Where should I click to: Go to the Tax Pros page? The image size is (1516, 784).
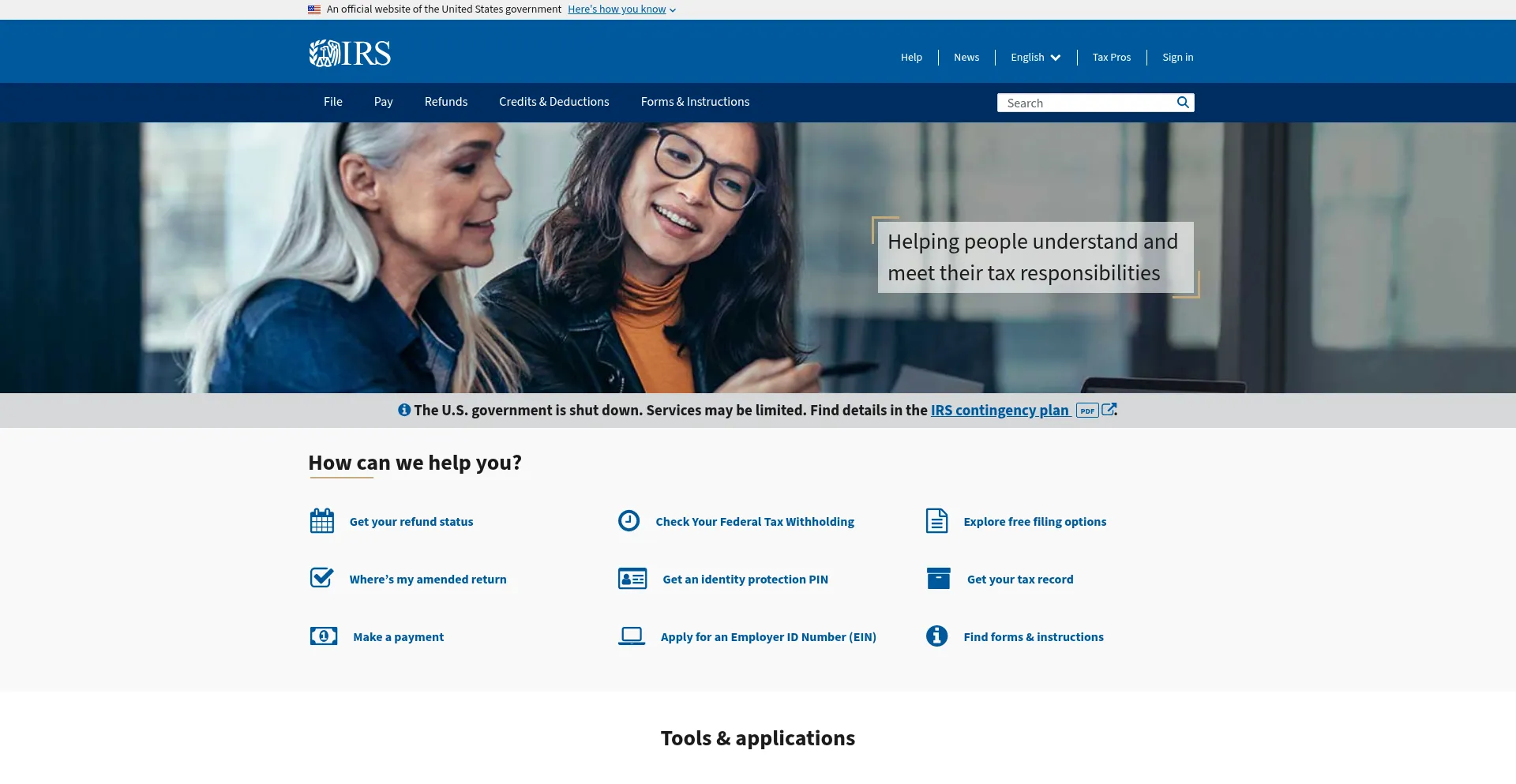pos(1111,58)
